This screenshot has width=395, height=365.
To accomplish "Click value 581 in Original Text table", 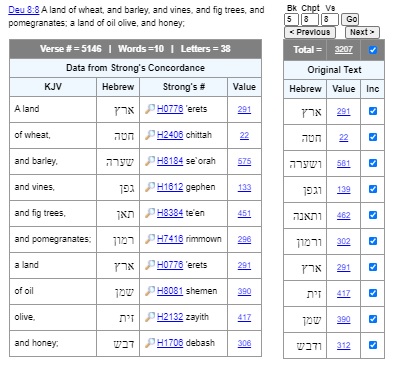I will coord(343,163).
